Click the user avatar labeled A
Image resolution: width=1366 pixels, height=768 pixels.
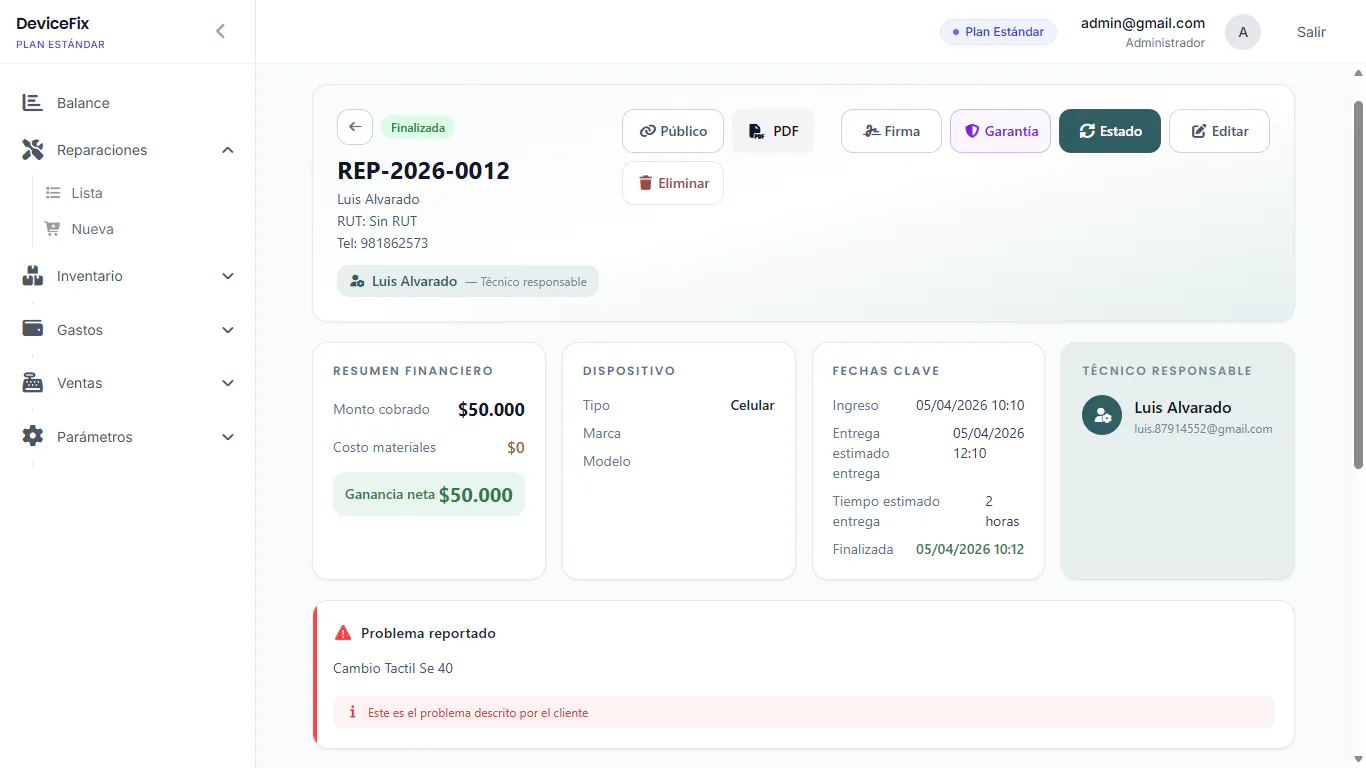pos(1243,32)
